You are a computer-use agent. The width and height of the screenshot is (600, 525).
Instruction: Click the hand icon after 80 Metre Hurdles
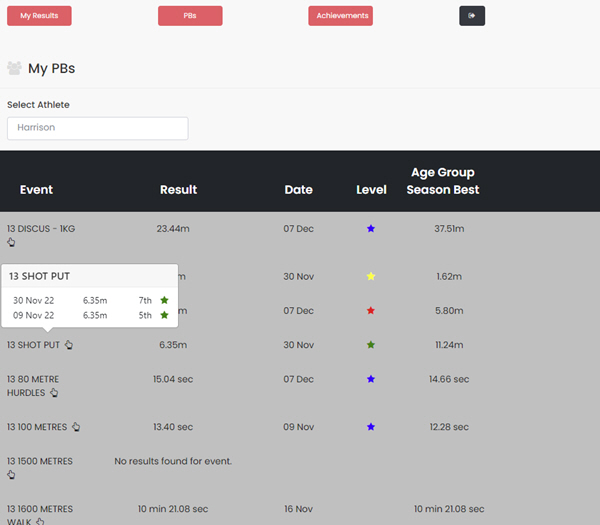click(54, 393)
